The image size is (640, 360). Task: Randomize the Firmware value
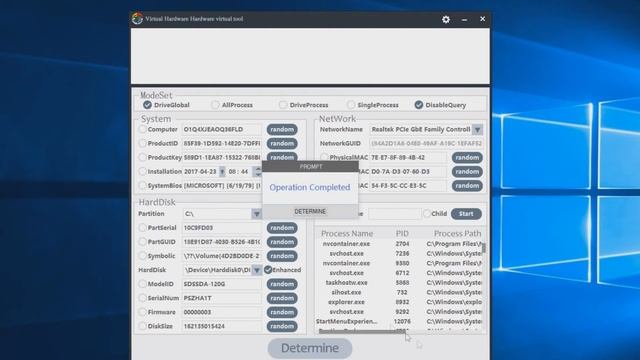click(x=282, y=312)
